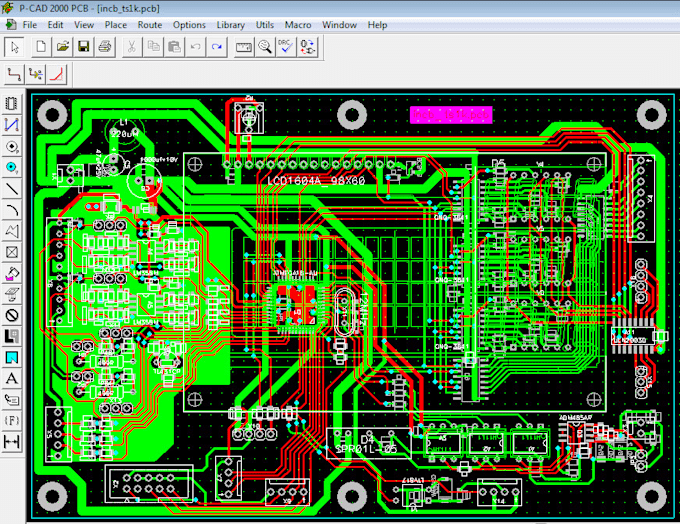Select the Place Component tool
This screenshot has height=524, width=680.
tap(12, 104)
